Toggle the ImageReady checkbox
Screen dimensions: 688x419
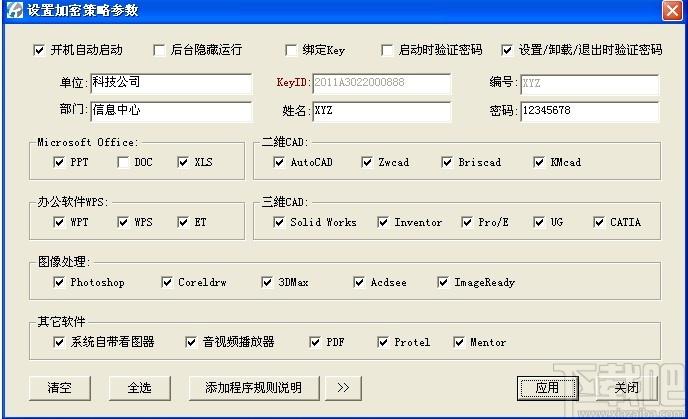point(443,282)
